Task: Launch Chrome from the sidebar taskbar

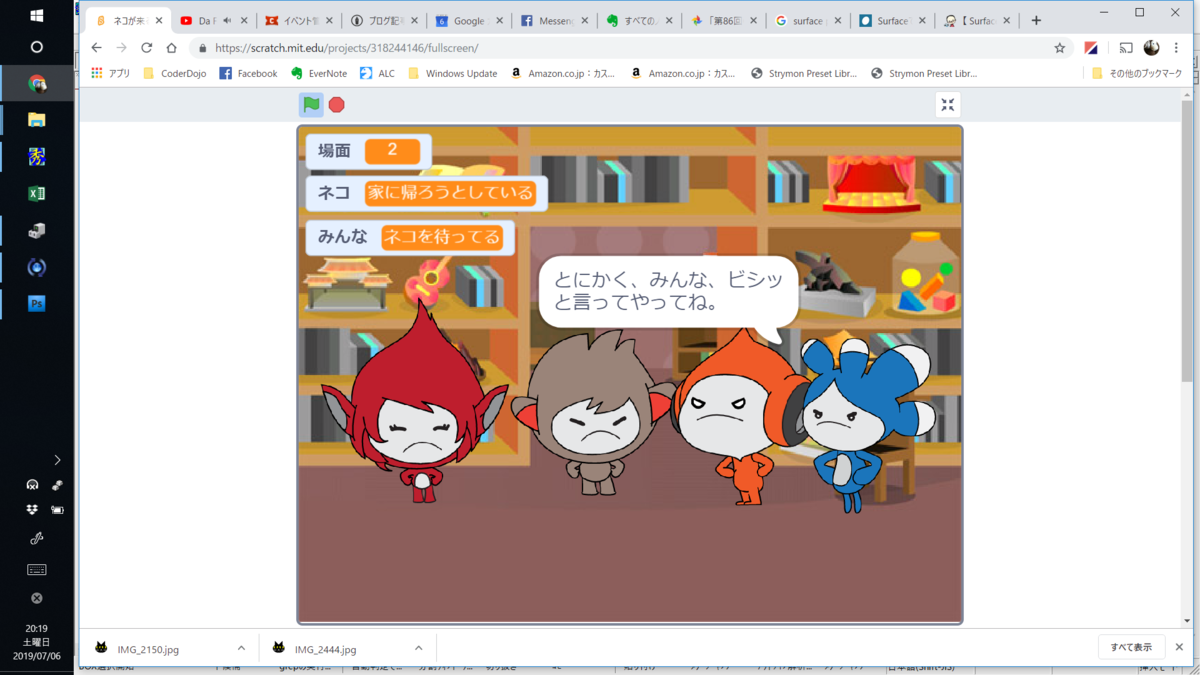Action: tap(36, 84)
